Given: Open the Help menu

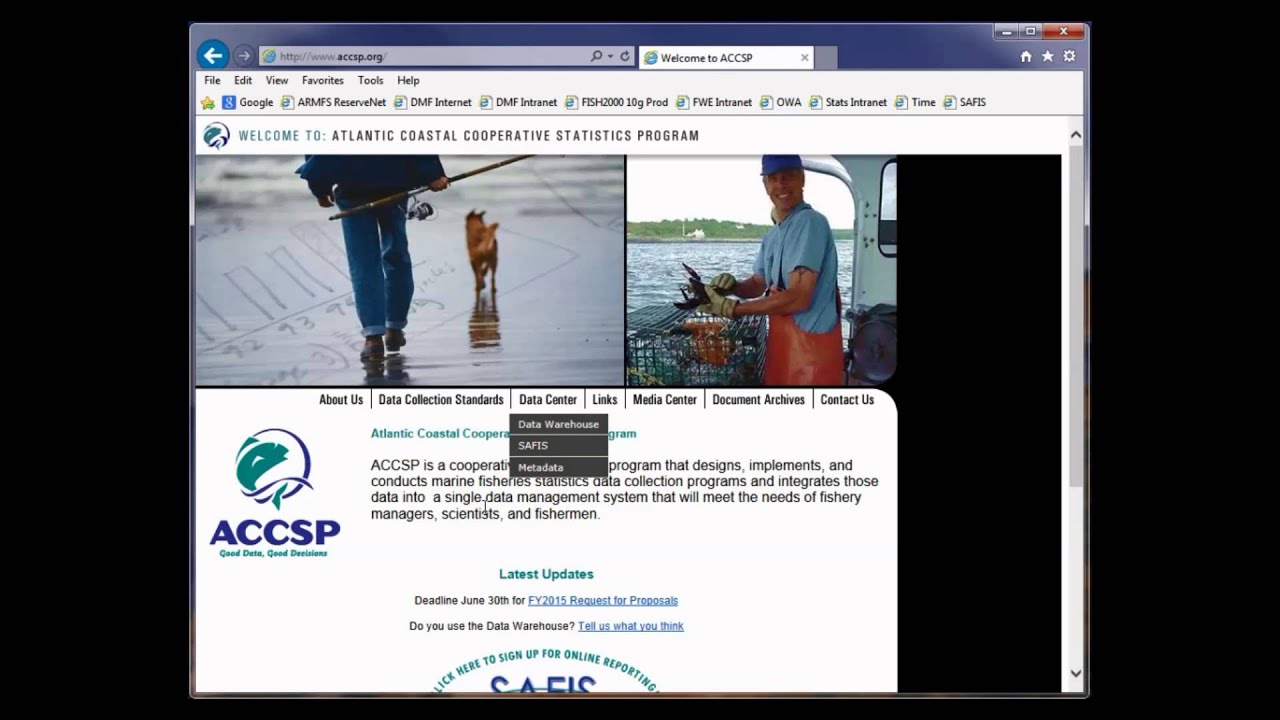Looking at the screenshot, I should click(x=408, y=80).
